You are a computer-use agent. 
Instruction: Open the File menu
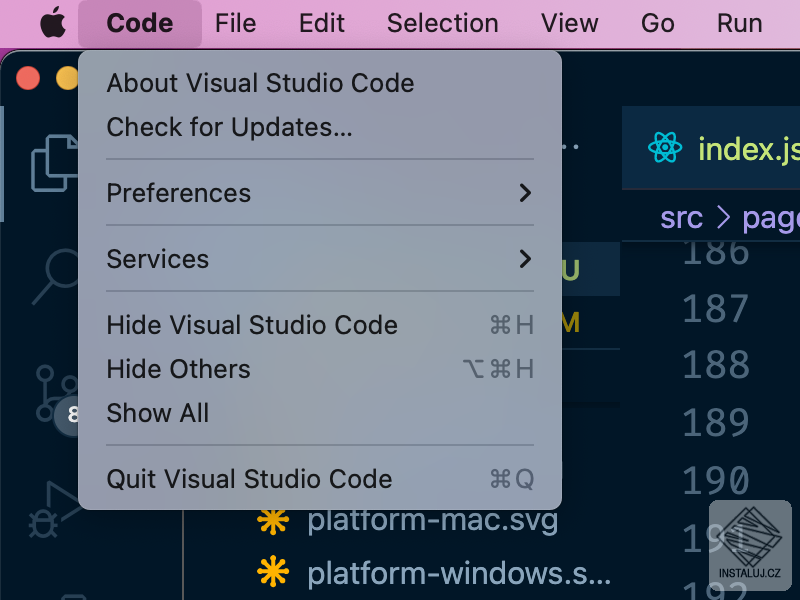[x=235, y=23]
